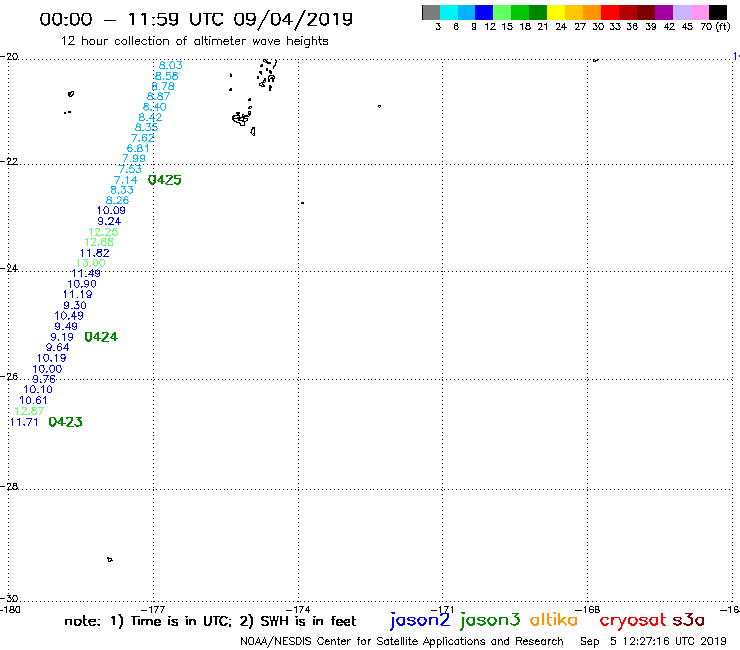740x650 pixels.
Task: Click the light green legend swatch
Action: point(502,12)
